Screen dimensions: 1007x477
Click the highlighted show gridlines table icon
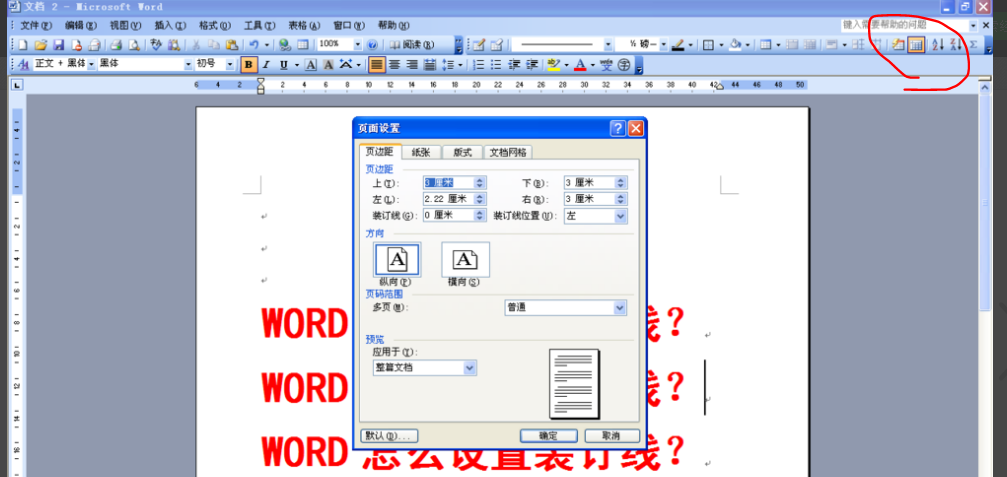[916, 44]
